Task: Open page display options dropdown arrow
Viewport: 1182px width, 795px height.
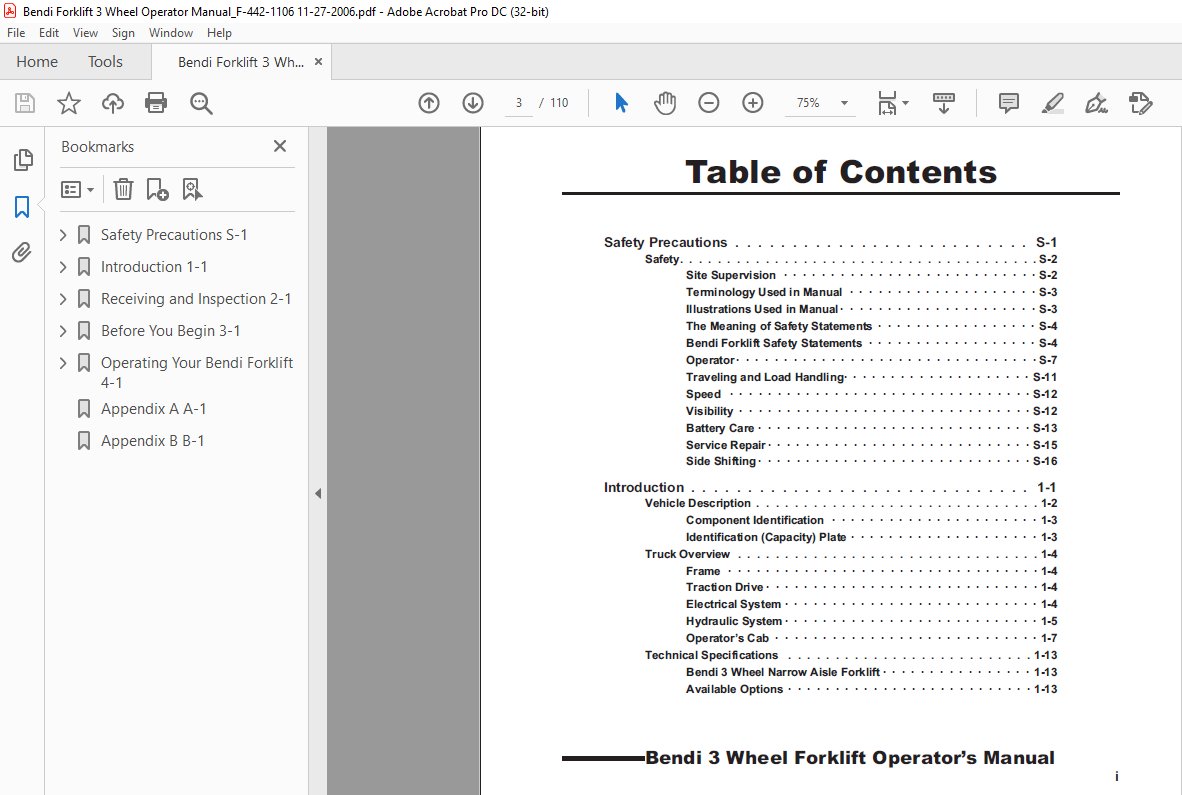Action: coord(905,102)
